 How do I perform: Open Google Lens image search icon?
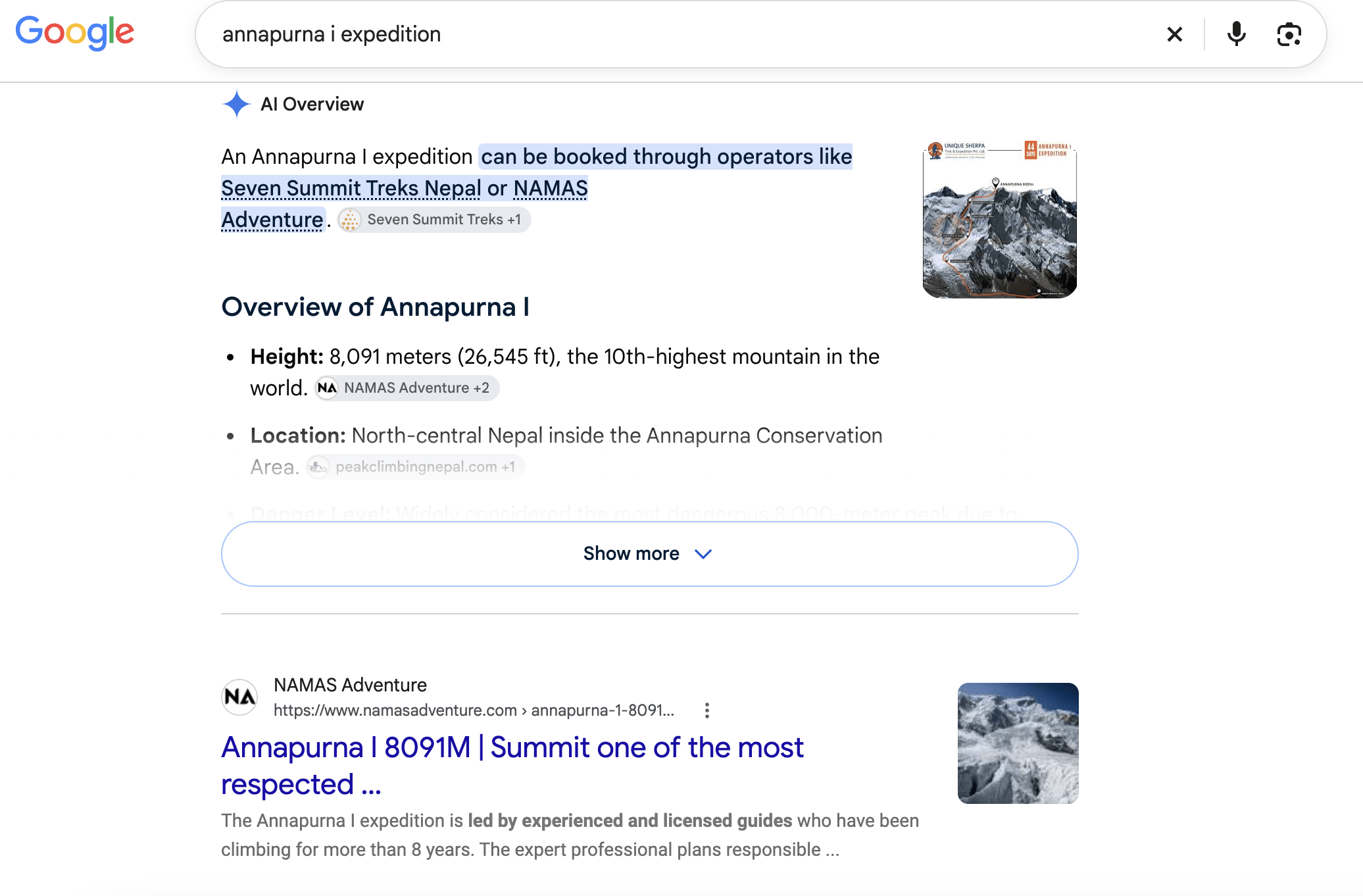[x=1289, y=34]
